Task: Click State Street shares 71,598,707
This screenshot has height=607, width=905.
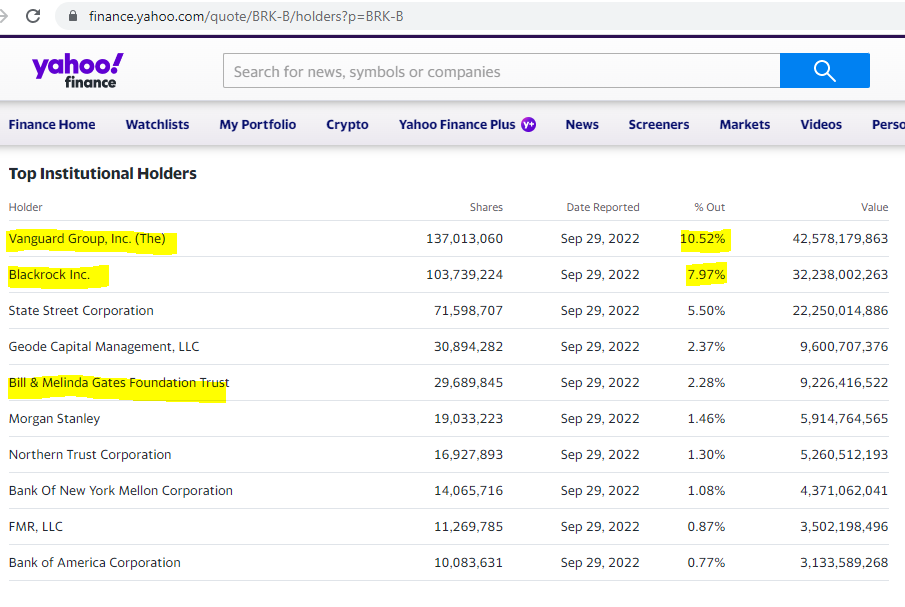Action: (x=468, y=310)
